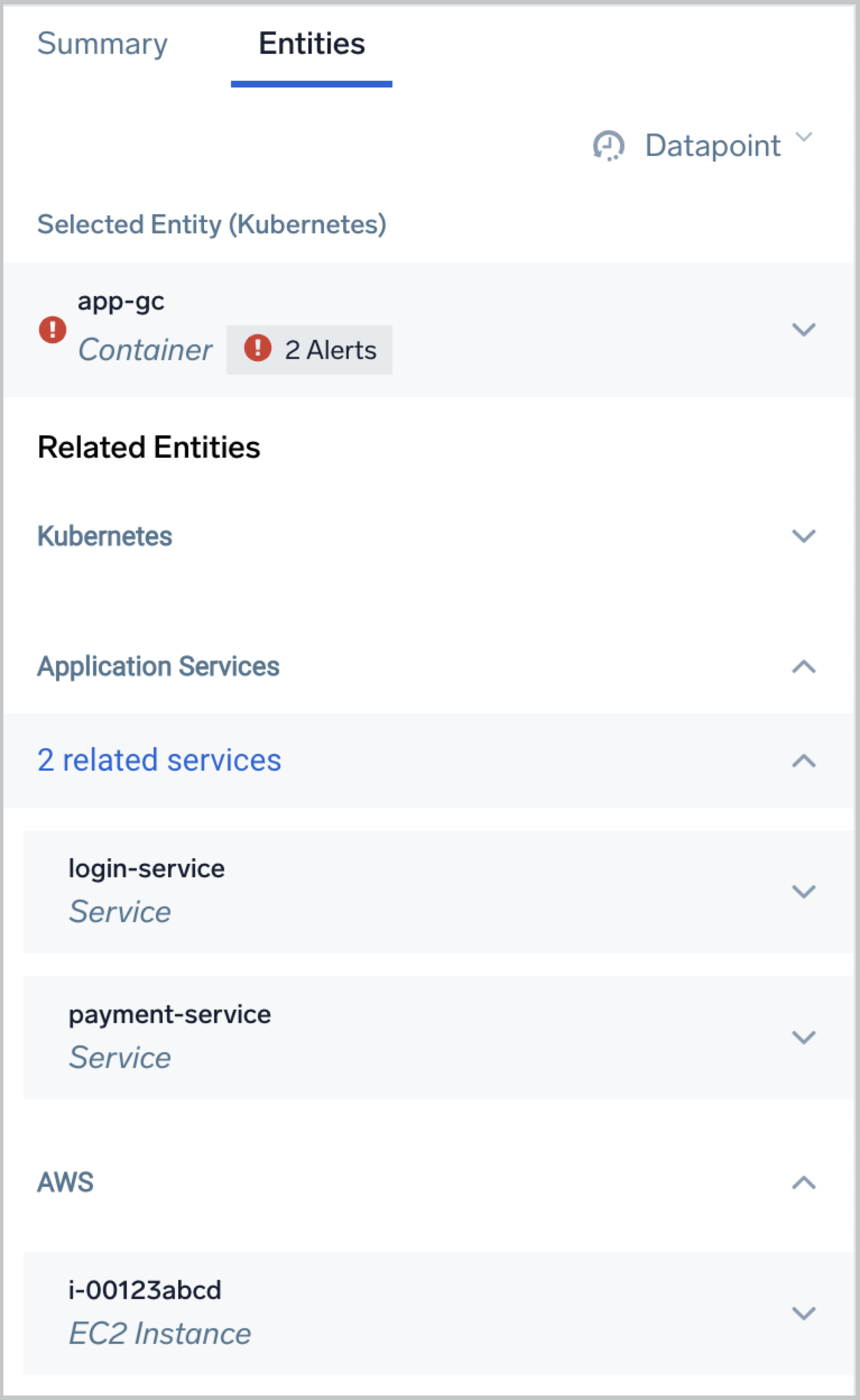Collapse the Application Services section chevron
The image size is (860, 1400).
click(804, 666)
